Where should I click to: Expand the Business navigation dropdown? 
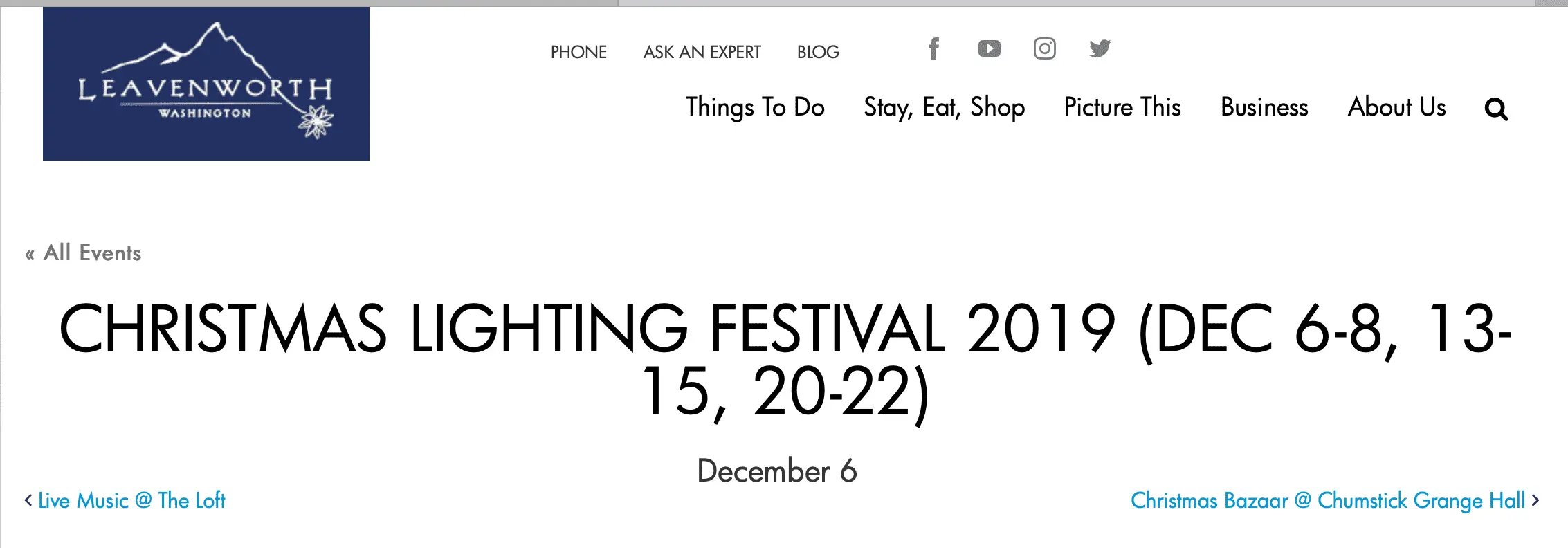pos(1264,108)
